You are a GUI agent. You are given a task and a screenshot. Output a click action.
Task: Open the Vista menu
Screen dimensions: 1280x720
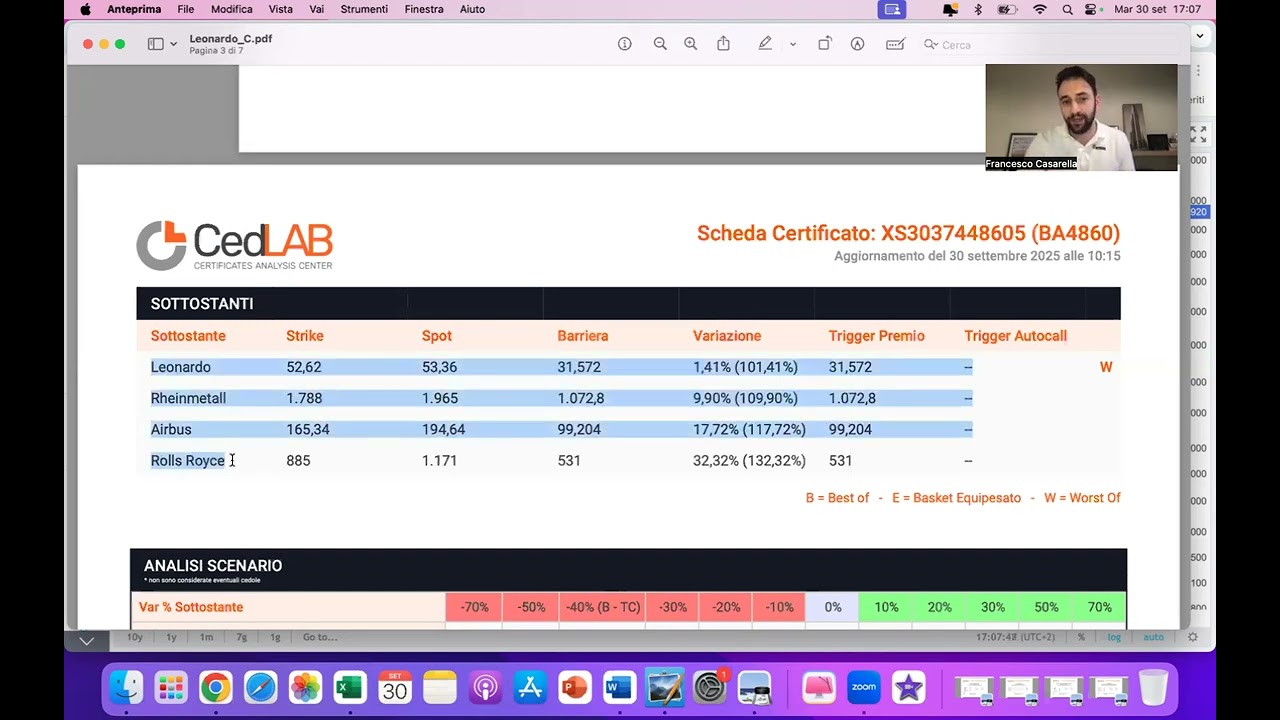tap(281, 9)
